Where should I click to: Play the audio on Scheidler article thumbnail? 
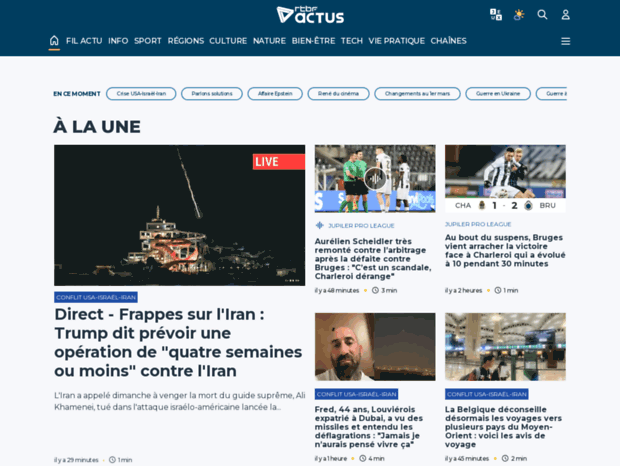click(375, 179)
